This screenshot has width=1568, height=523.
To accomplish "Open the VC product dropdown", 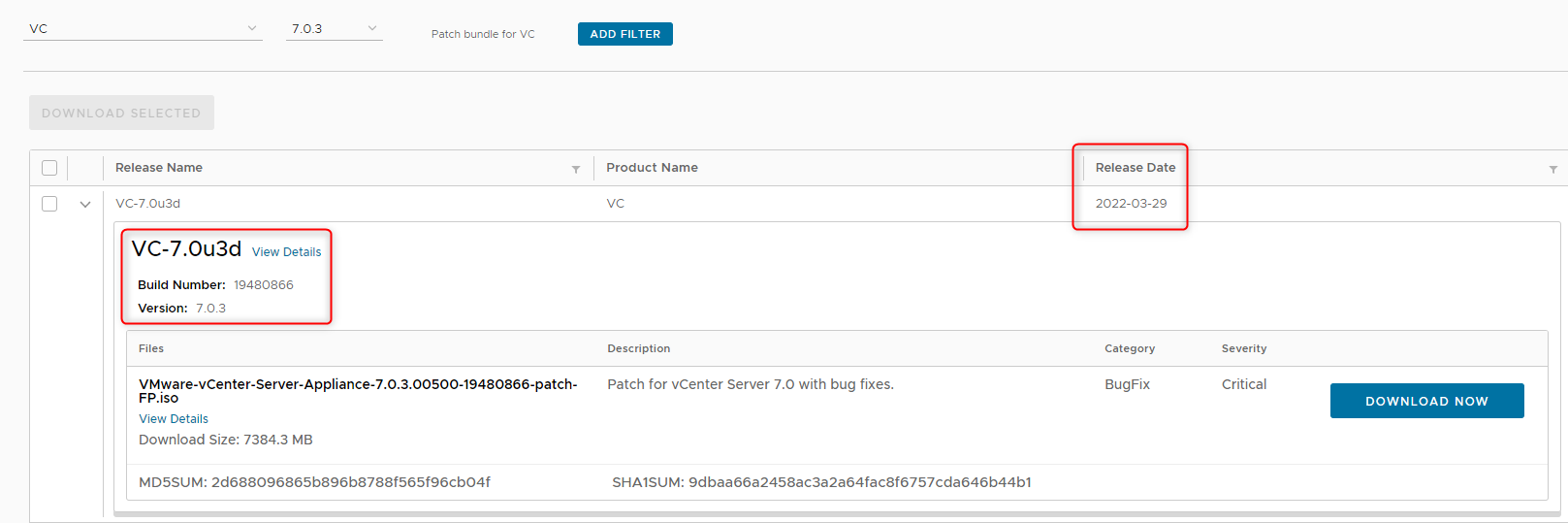I will point(143,29).
